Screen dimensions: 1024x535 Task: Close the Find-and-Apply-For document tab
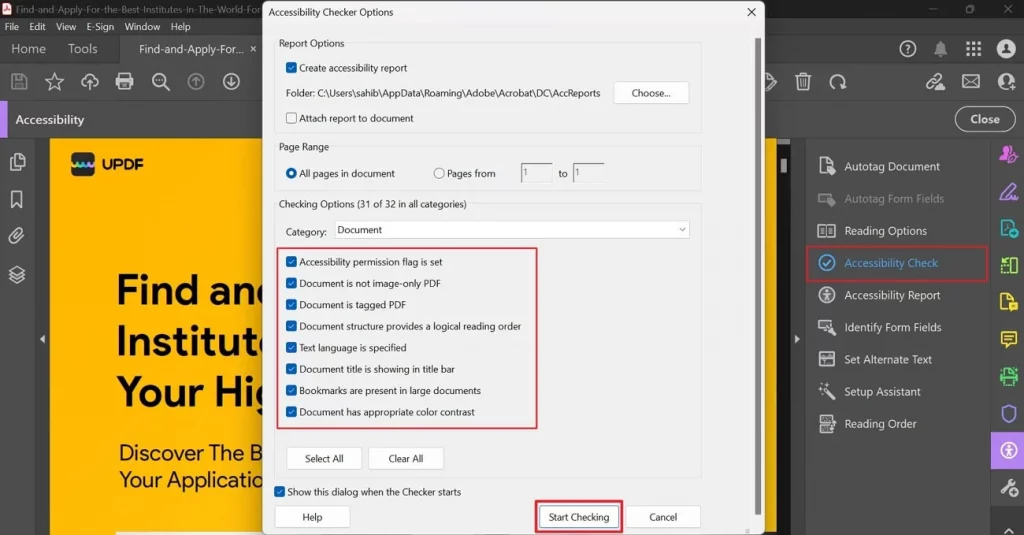253,49
